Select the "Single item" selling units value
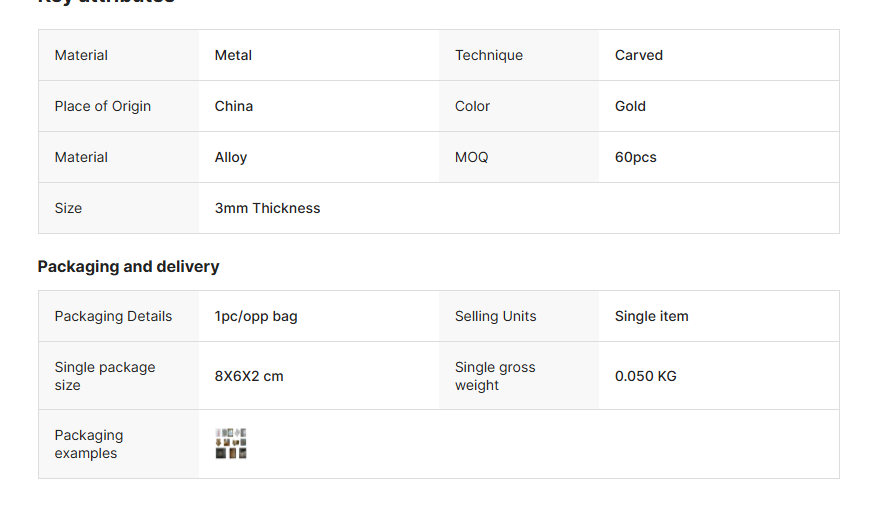870x506 pixels. click(651, 316)
